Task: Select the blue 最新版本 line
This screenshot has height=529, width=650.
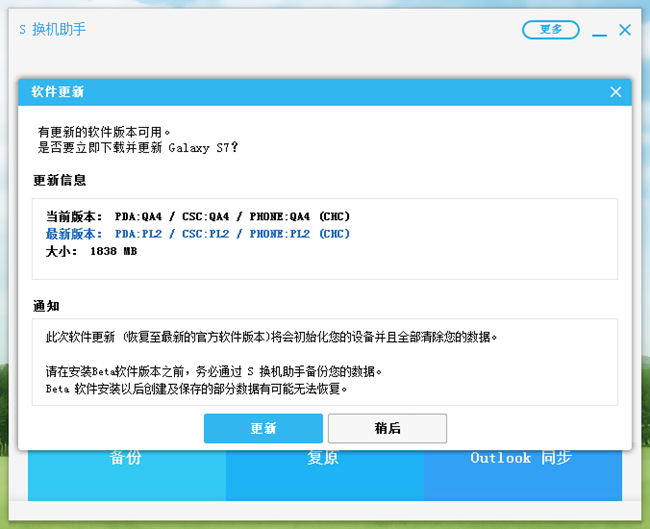Action: click(x=198, y=234)
